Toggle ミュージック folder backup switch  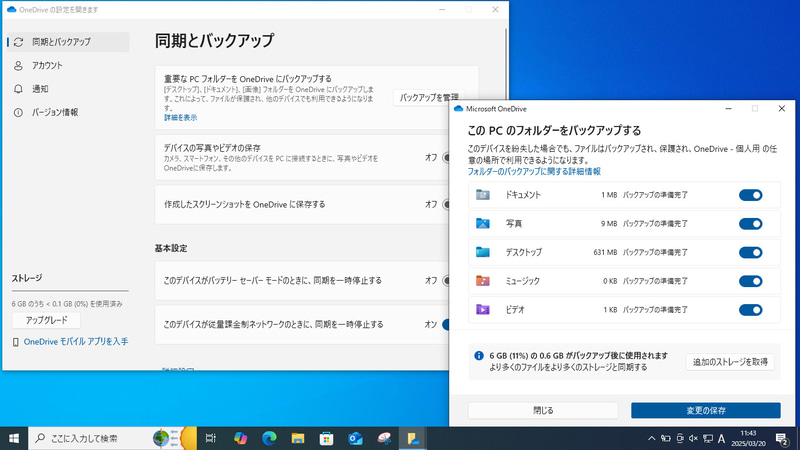click(x=750, y=281)
